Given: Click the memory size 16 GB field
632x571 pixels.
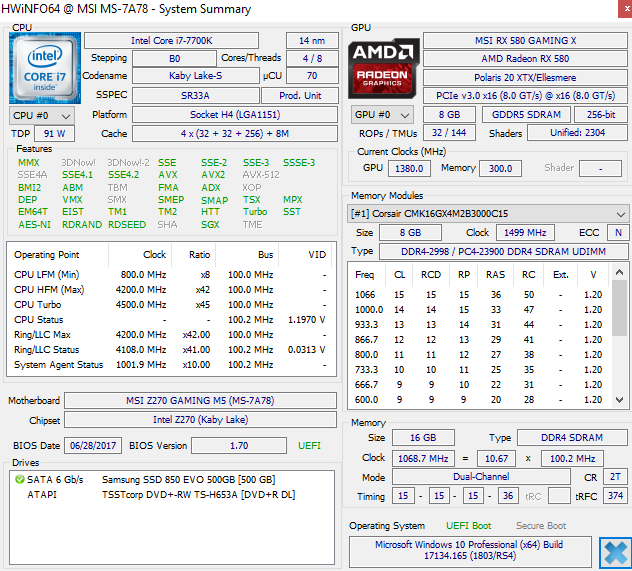Looking at the screenshot, I should [x=423, y=438].
